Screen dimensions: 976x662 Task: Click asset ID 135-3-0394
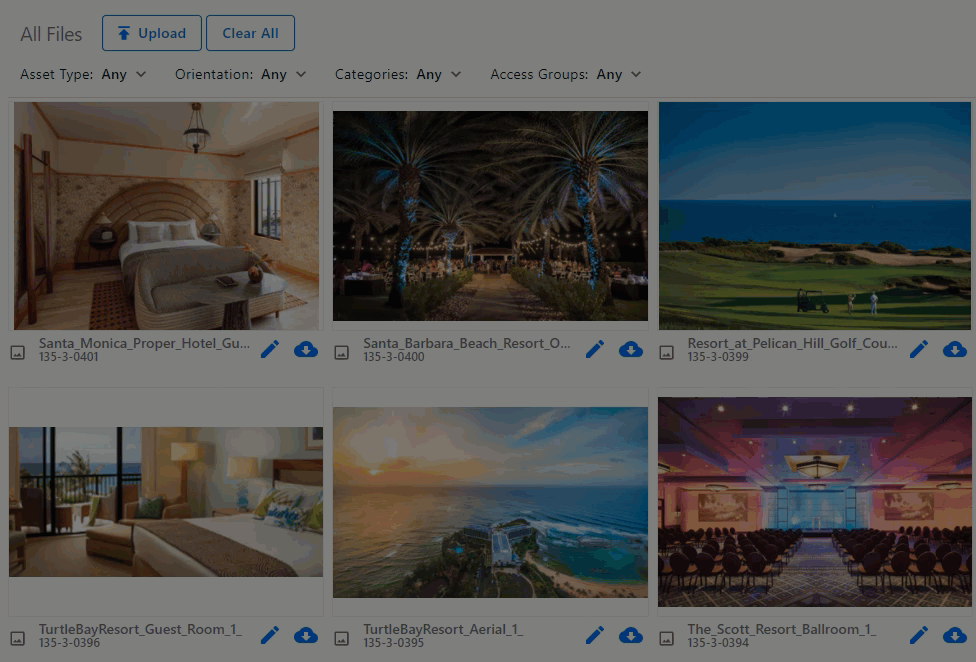(718, 643)
